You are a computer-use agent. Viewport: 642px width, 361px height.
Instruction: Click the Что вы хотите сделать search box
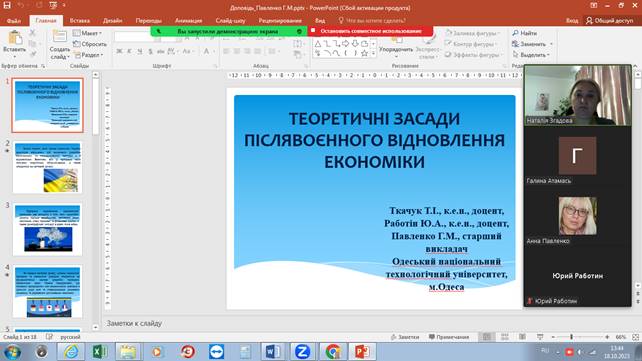[372, 20]
